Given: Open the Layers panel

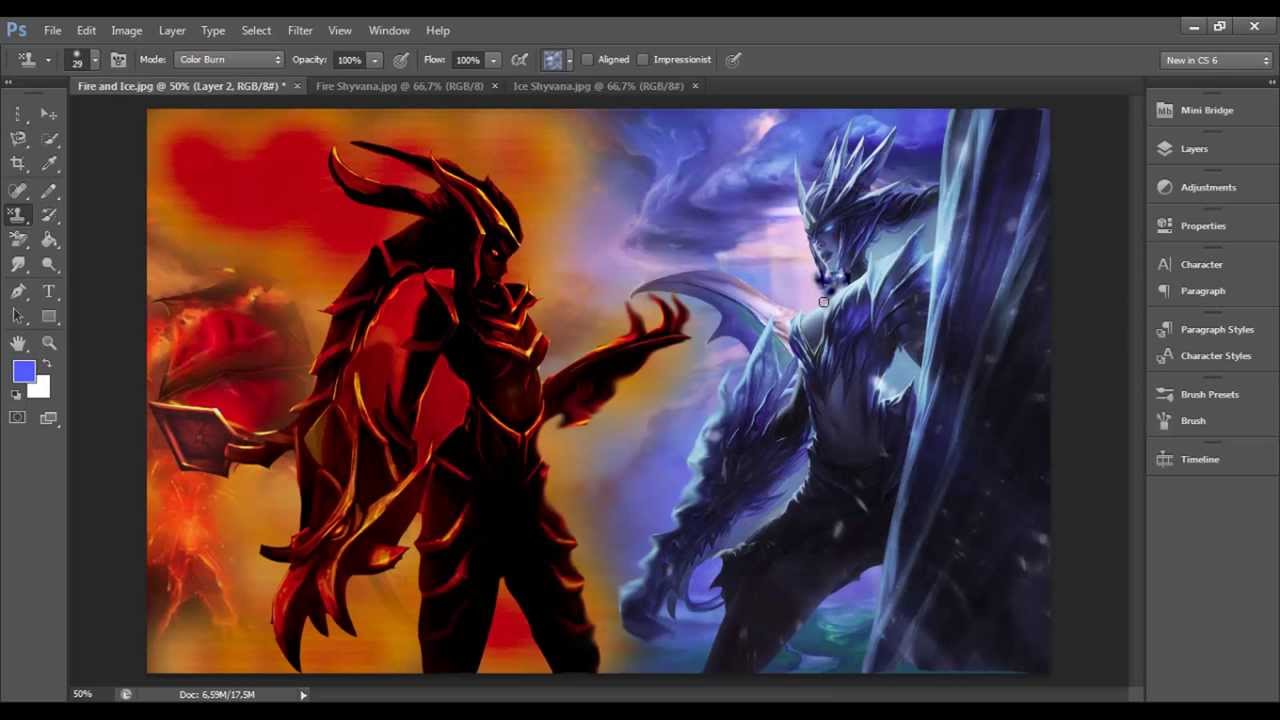Looking at the screenshot, I should coord(1194,148).
